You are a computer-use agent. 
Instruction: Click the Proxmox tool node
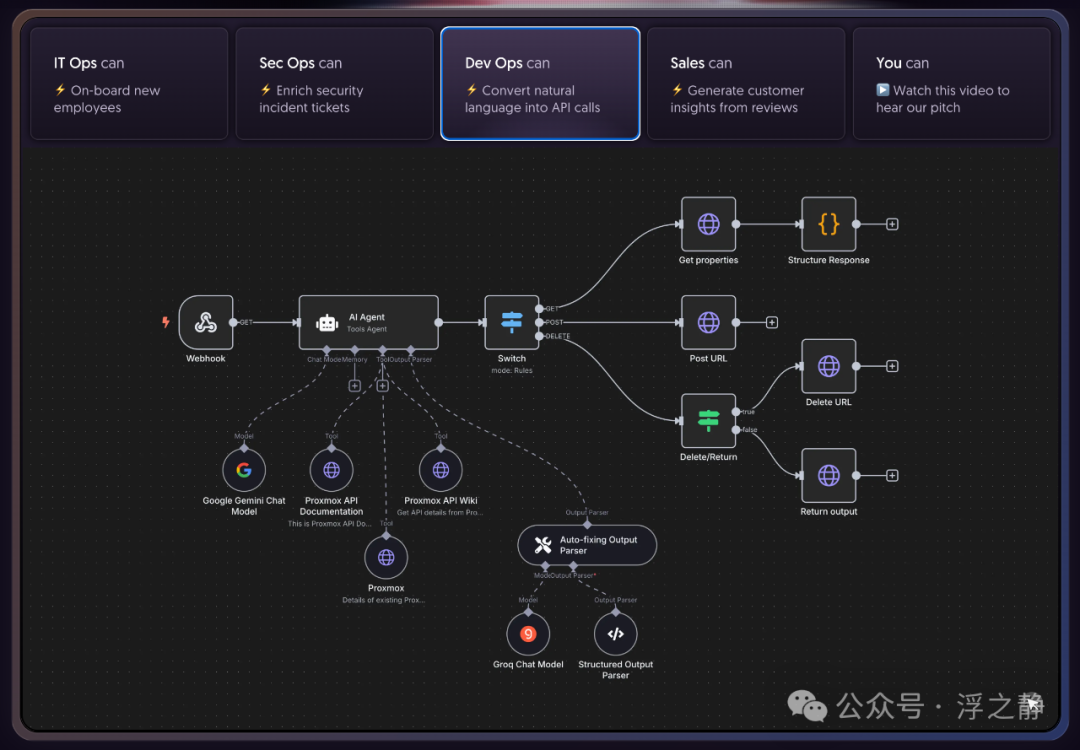(386, 557)
